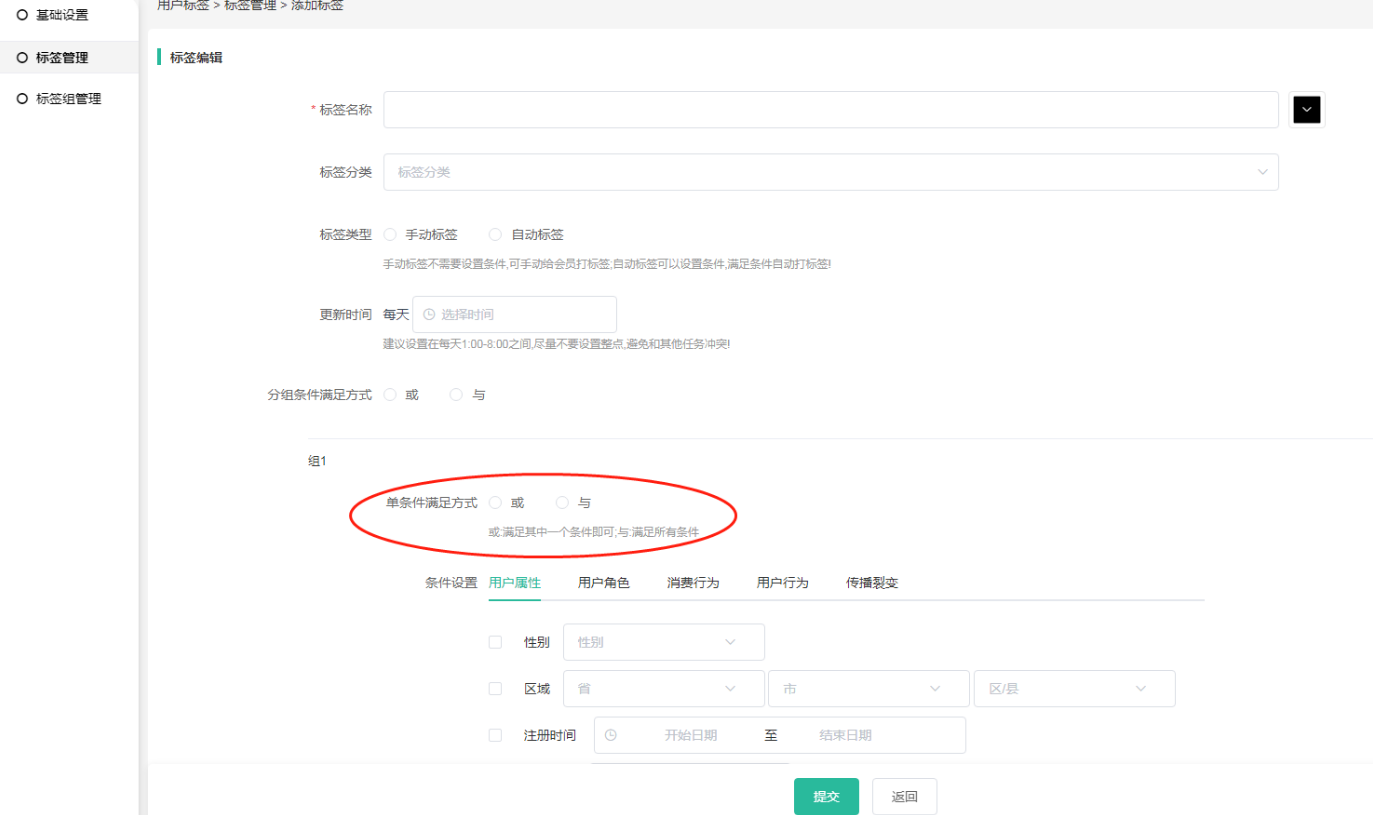Tick the 区域 condition checkbox
The height and width of the screenshot is (815, 1373).
pyautogui.click(x=495, y=689)
